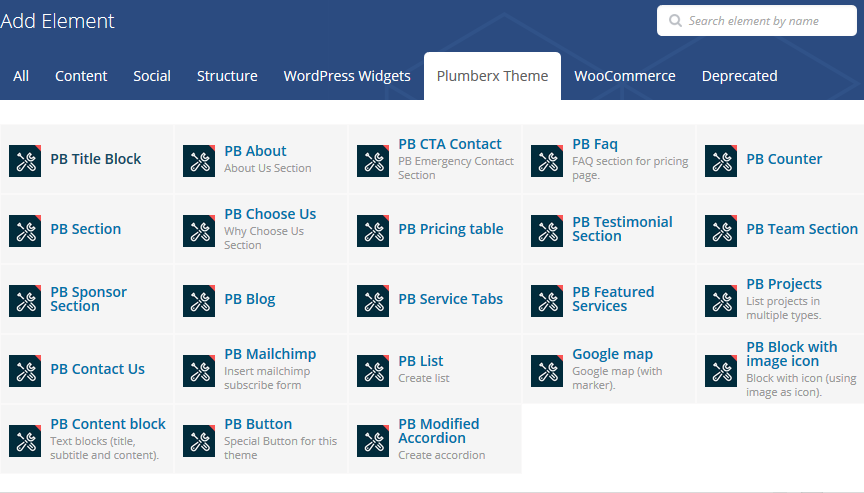
Task: Click the PB Modified Accordion icon
Action: coord(373,440)
